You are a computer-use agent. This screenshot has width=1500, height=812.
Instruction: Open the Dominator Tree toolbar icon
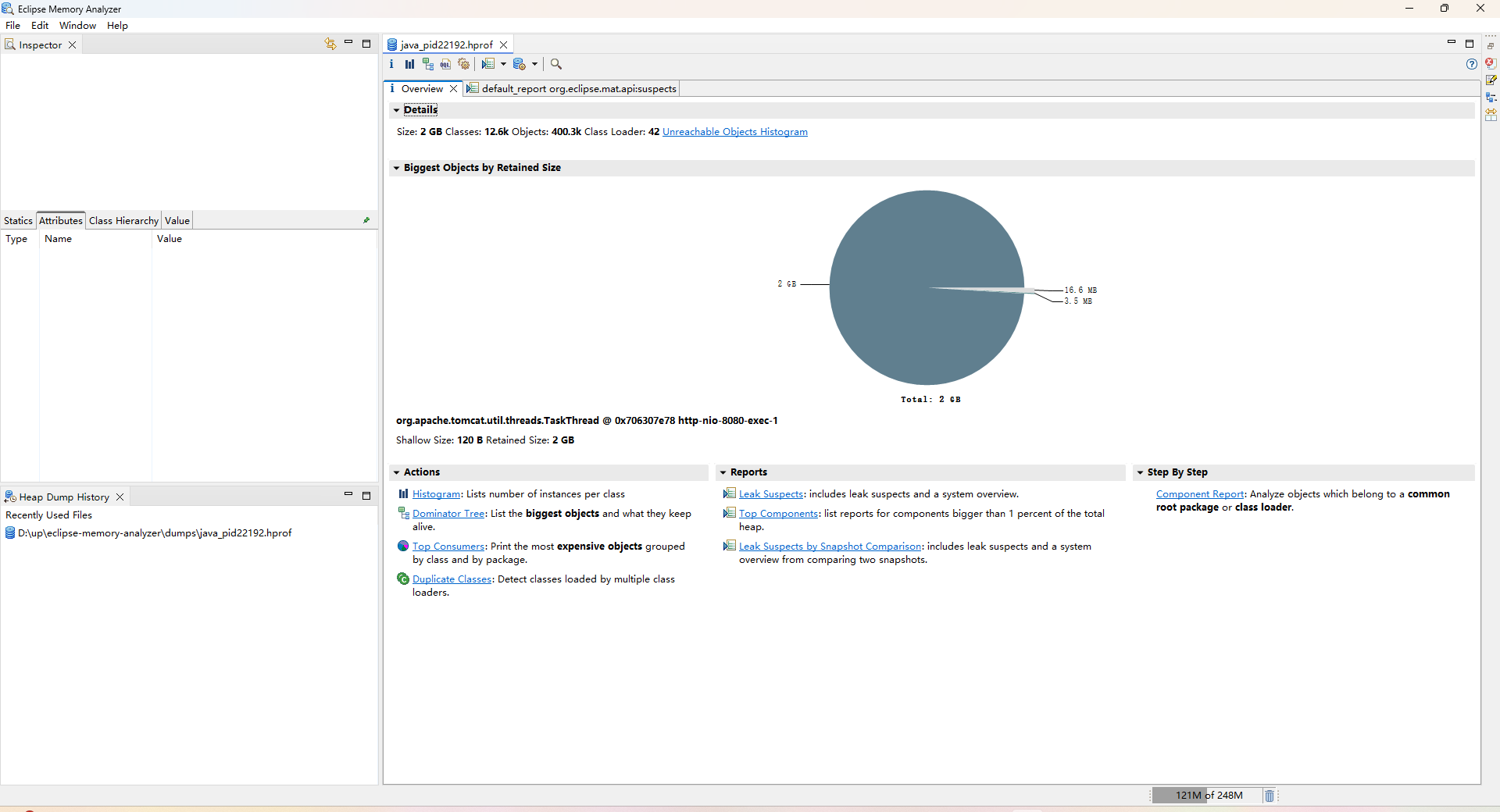[x=427, y=64]
